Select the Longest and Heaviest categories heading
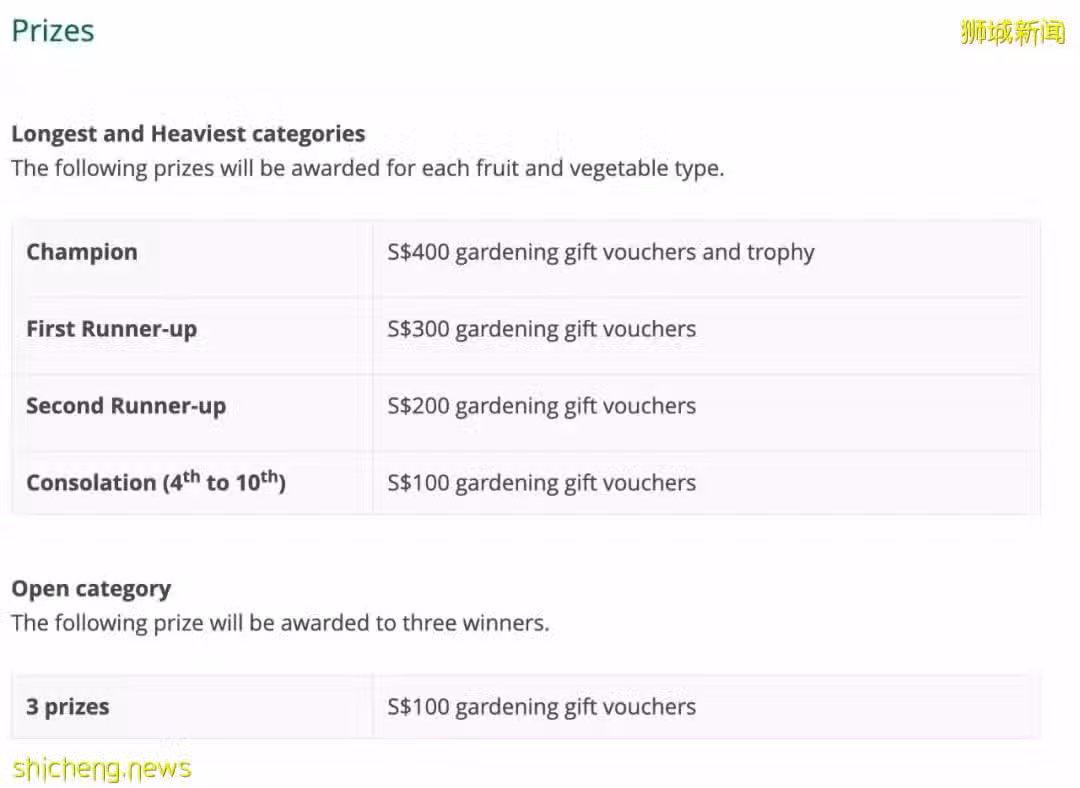This screenshot has width=1080, height=788. pos(188,134)
